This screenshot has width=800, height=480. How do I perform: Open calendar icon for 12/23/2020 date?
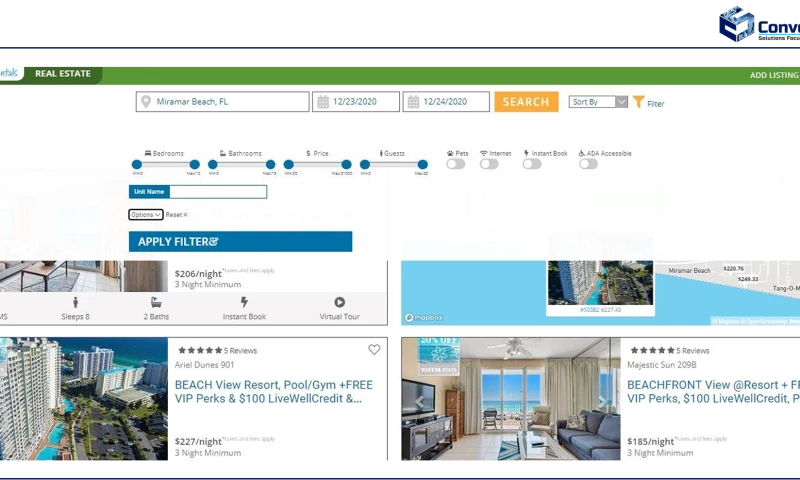click(323, 102)
